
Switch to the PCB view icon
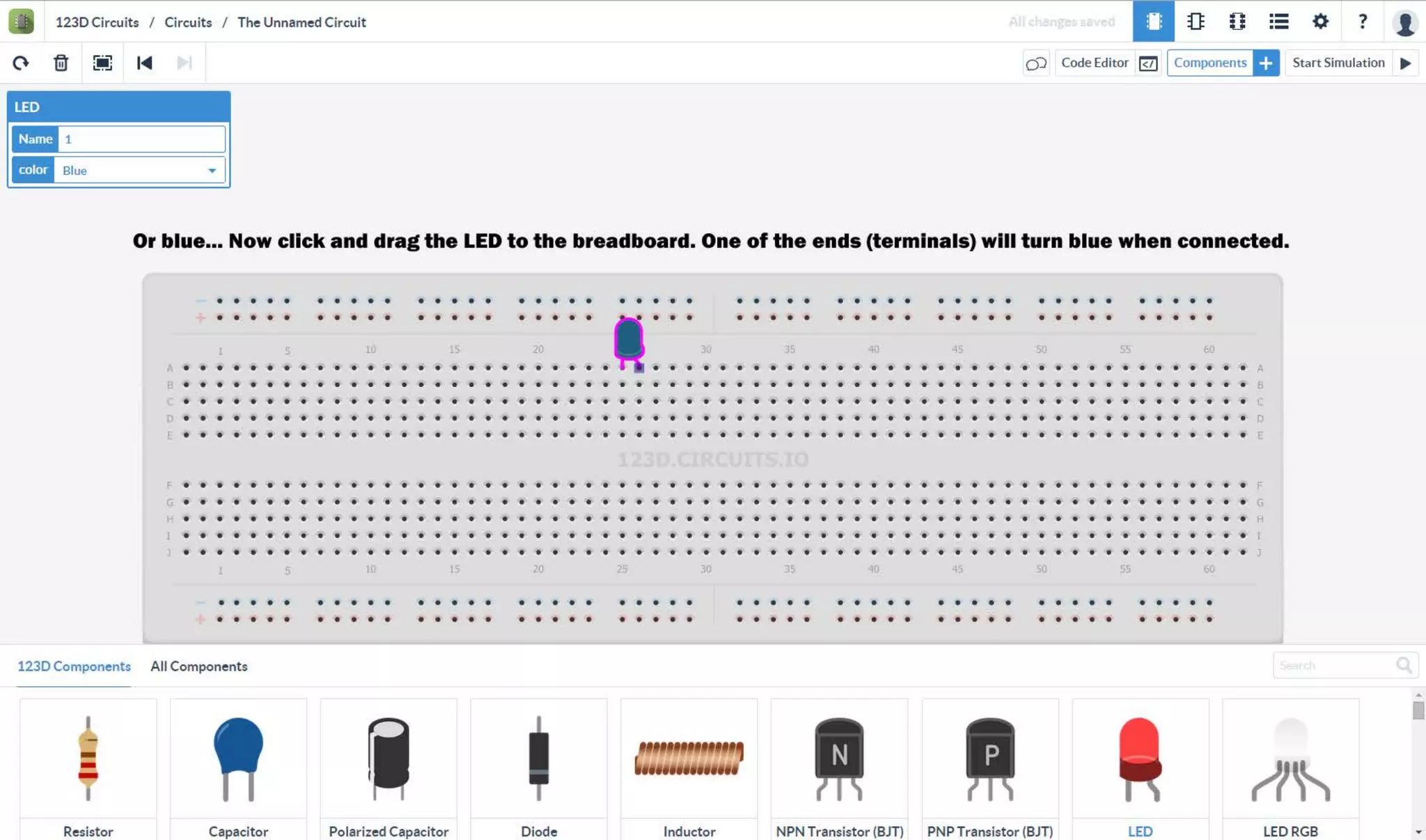(1237, 22)
